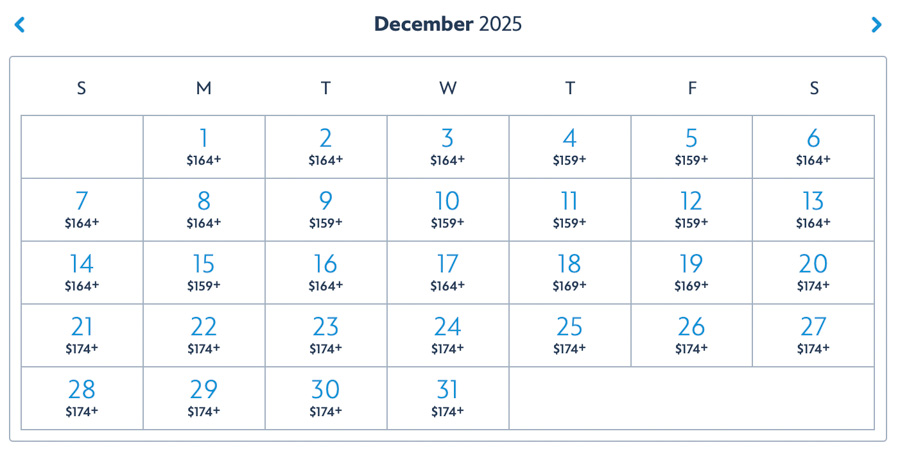The image size is (900, 463).
Task: Click December 19 on the calendar
Action: tap(692, 272)
